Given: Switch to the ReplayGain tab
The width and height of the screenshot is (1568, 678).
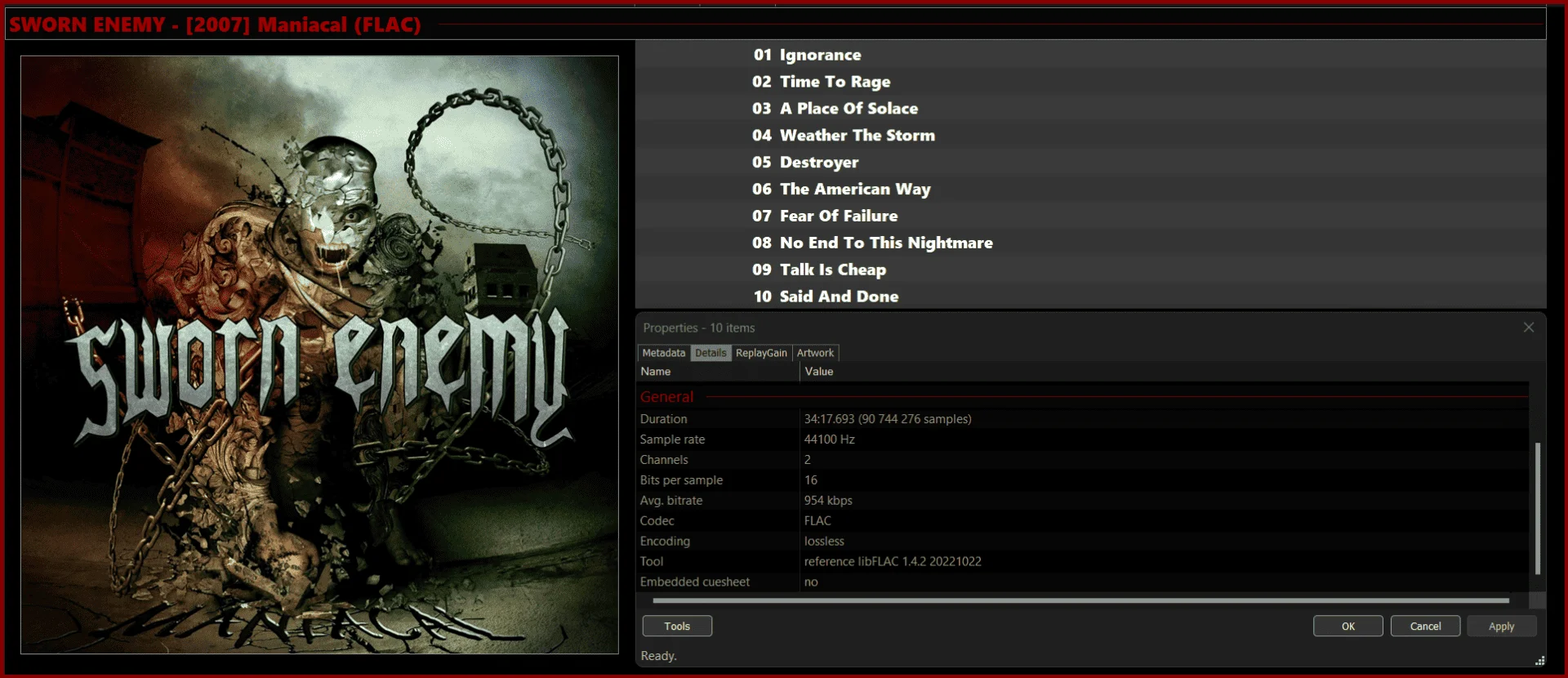Looking at the screenshot, I should 761,353.
